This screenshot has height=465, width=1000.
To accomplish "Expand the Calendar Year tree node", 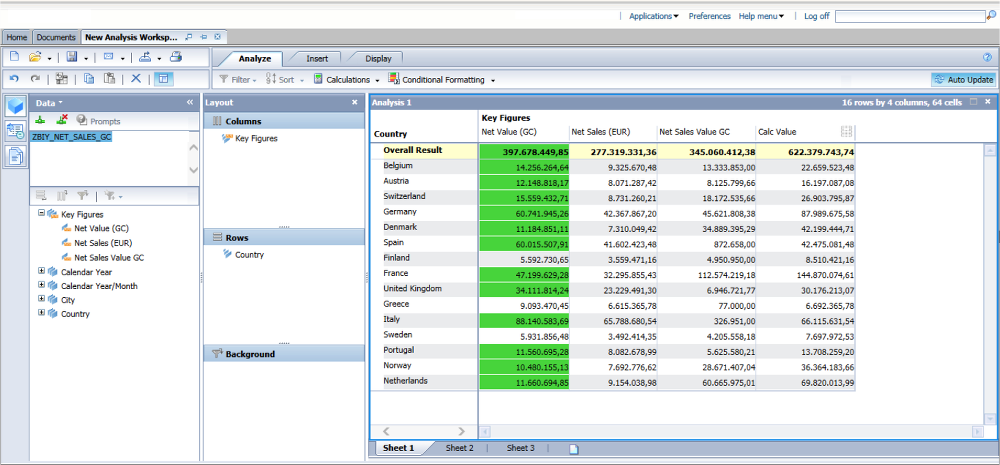I will click(41, 271).
